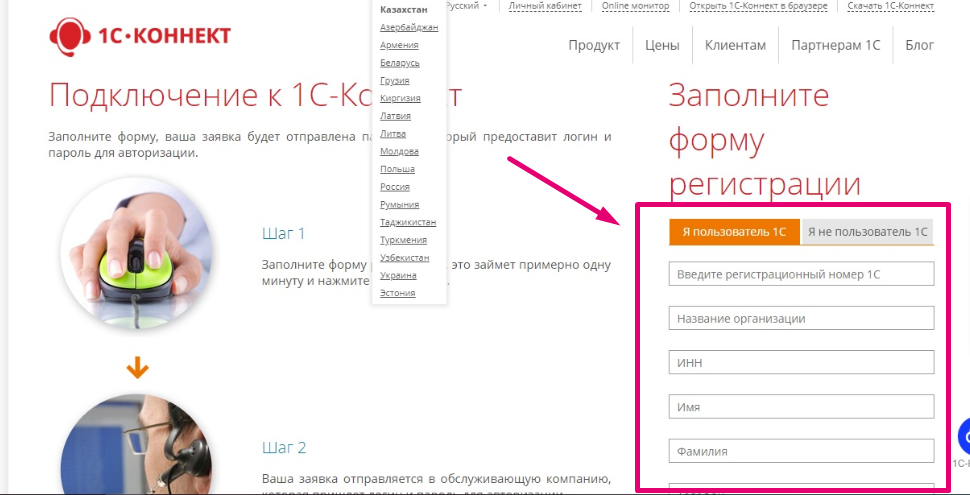Open the blue chat widget button
Screen dimensions: 970x495
(x=964, y=437)
